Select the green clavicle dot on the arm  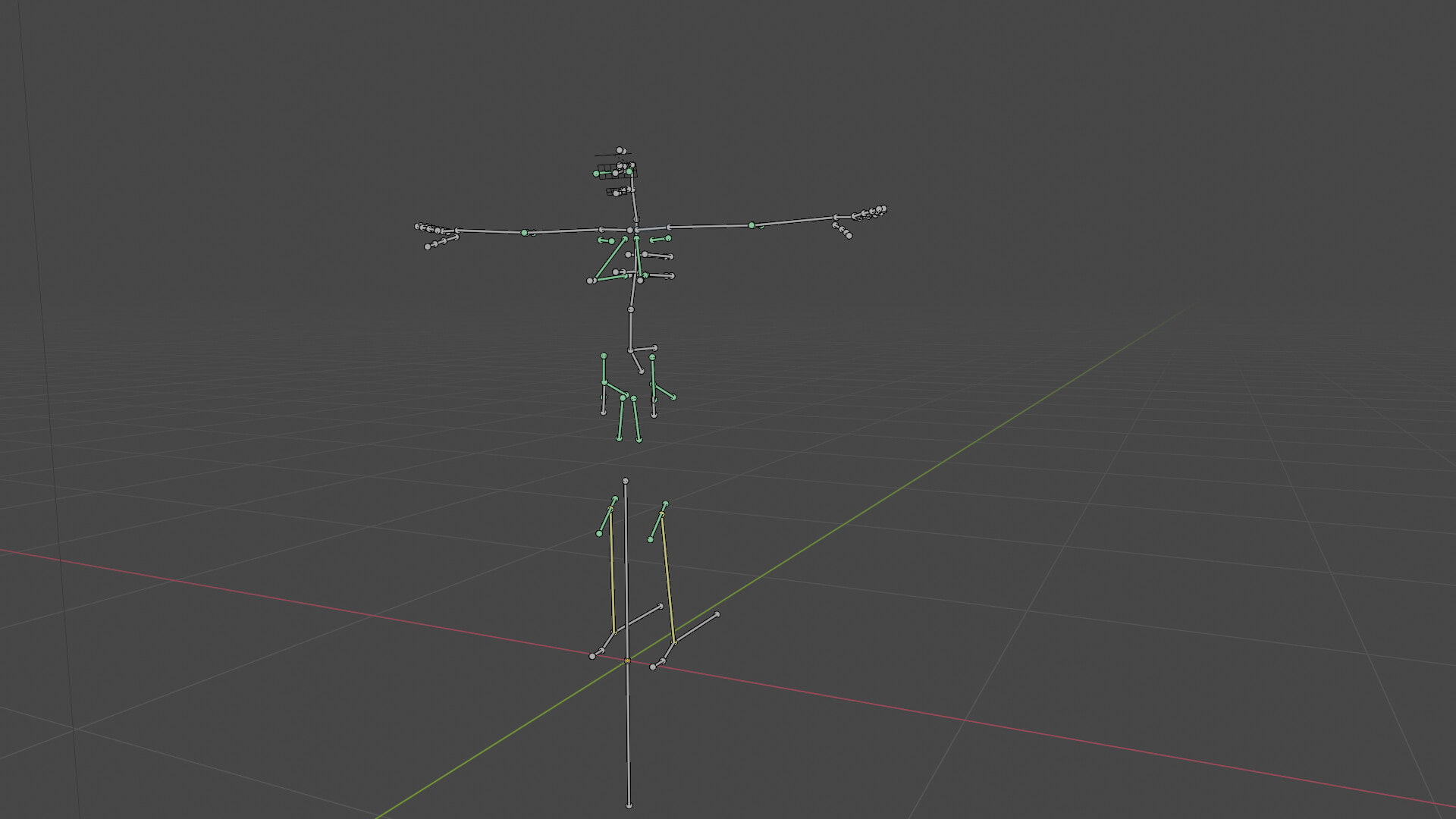pos(752,225)
